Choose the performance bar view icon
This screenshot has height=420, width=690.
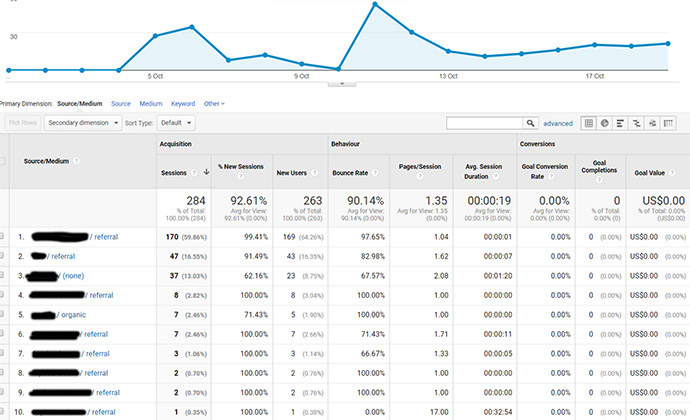click(x=621, y=123)
